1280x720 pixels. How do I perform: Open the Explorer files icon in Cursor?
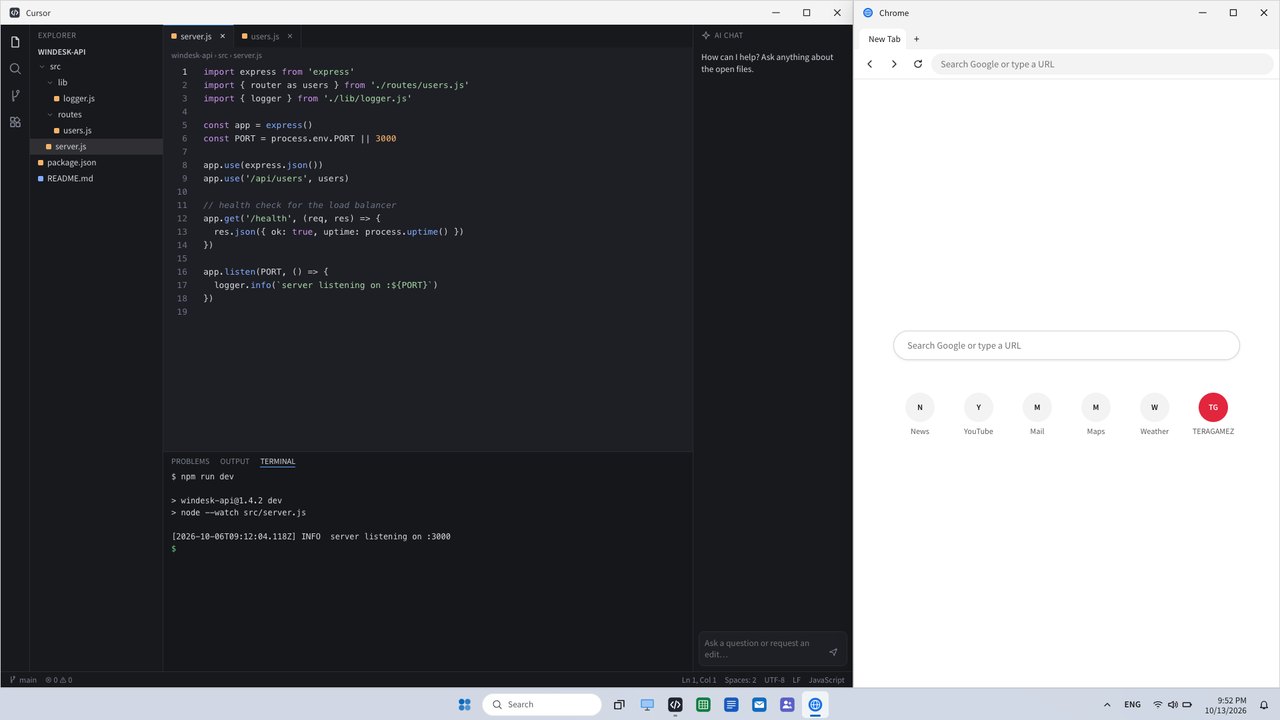[x=15, y=42]
